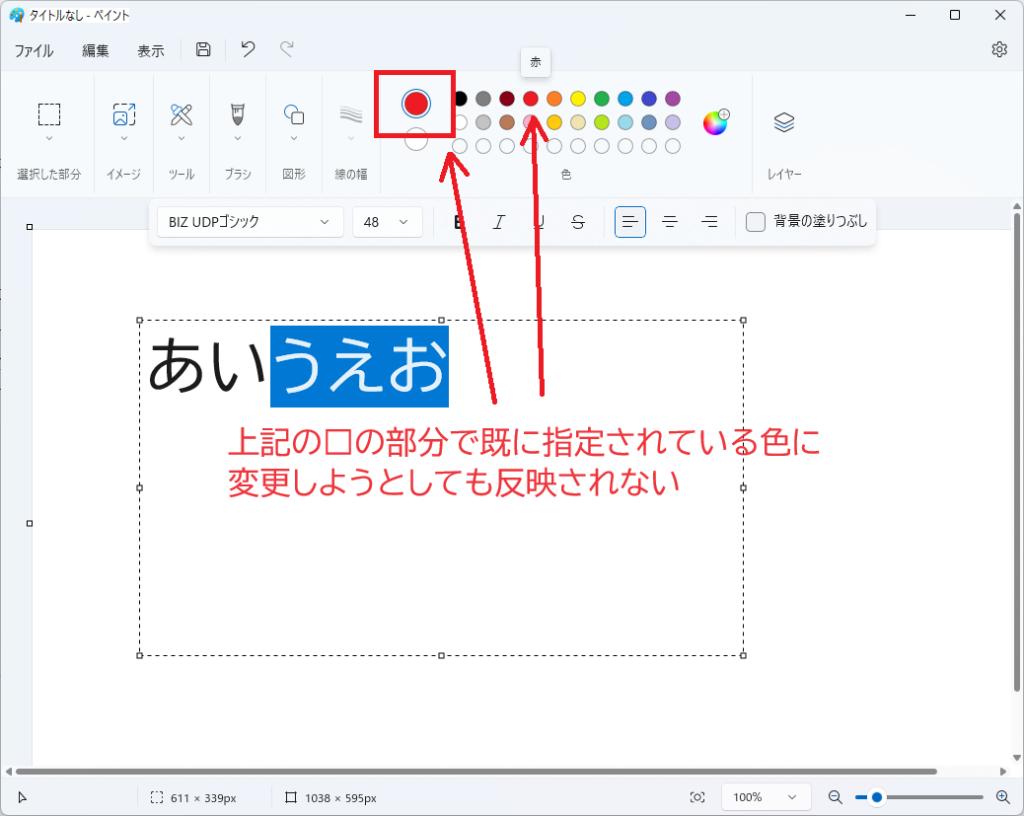Pick the cream color swatch
The image size is (1024, 816).
[x=578, y=122]
